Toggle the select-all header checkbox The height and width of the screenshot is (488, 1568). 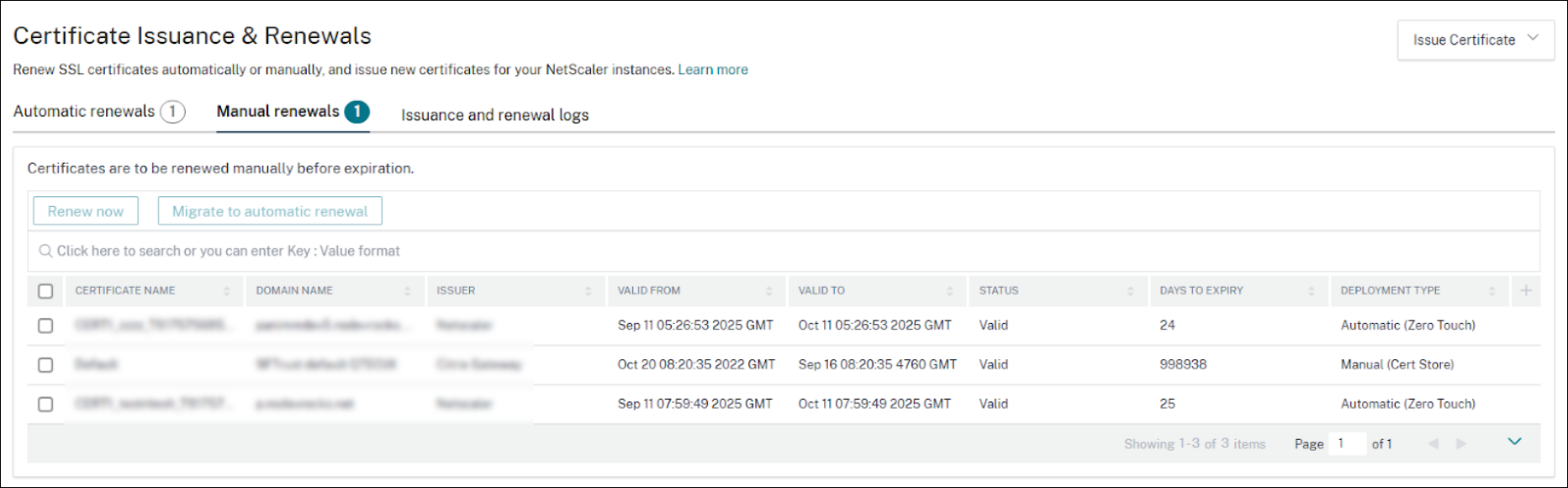45,291
